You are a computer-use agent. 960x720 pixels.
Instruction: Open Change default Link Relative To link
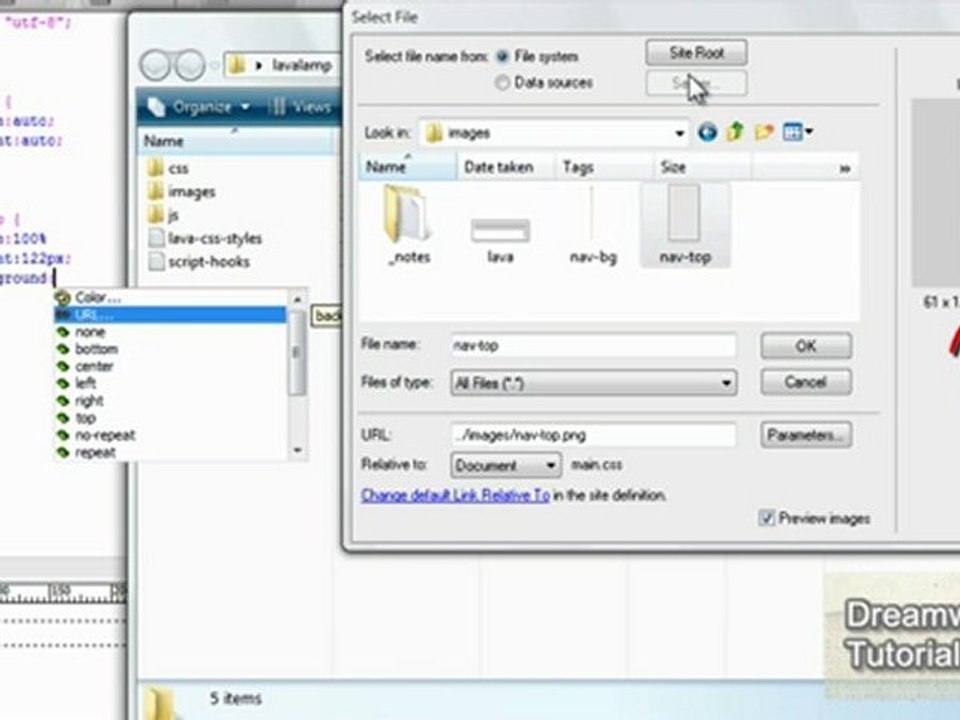click(x=456, y=495)
